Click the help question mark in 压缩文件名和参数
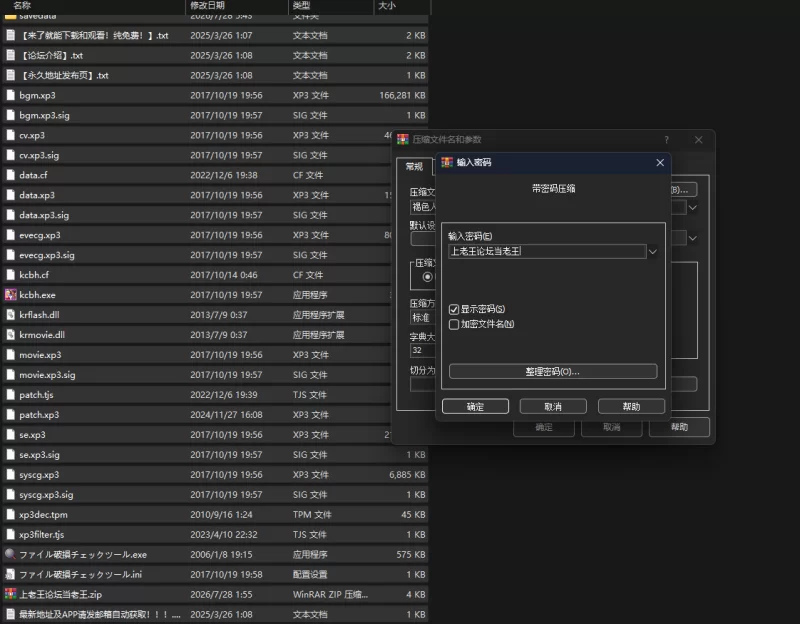This screenshot has width=800, height=624. 666,140
